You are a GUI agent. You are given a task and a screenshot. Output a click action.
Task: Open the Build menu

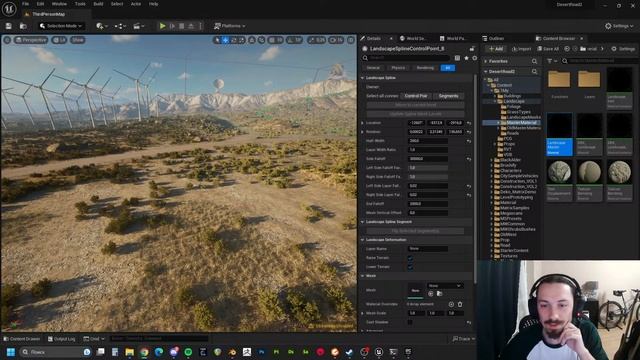[98, 4]
